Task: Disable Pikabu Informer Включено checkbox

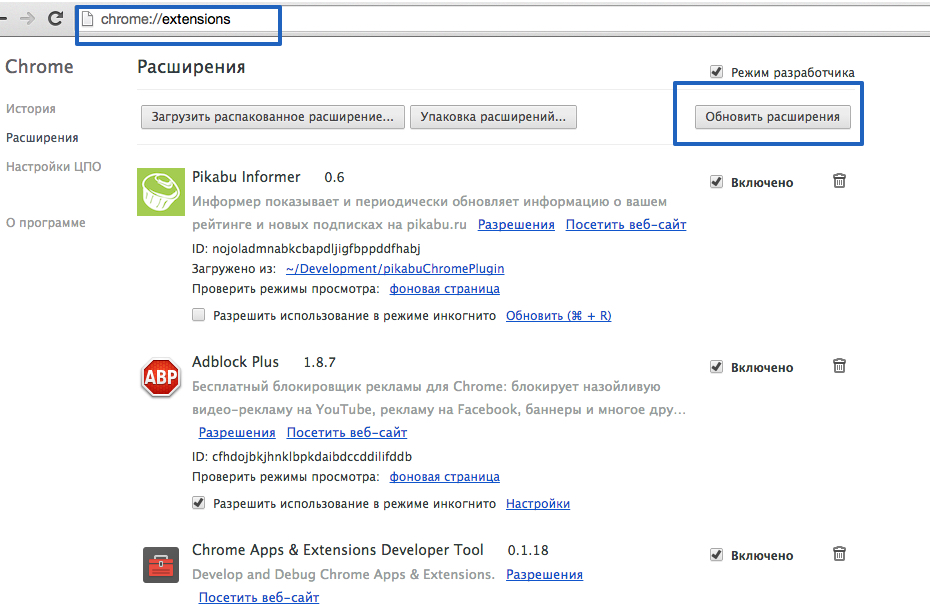Action: [716, 182]
